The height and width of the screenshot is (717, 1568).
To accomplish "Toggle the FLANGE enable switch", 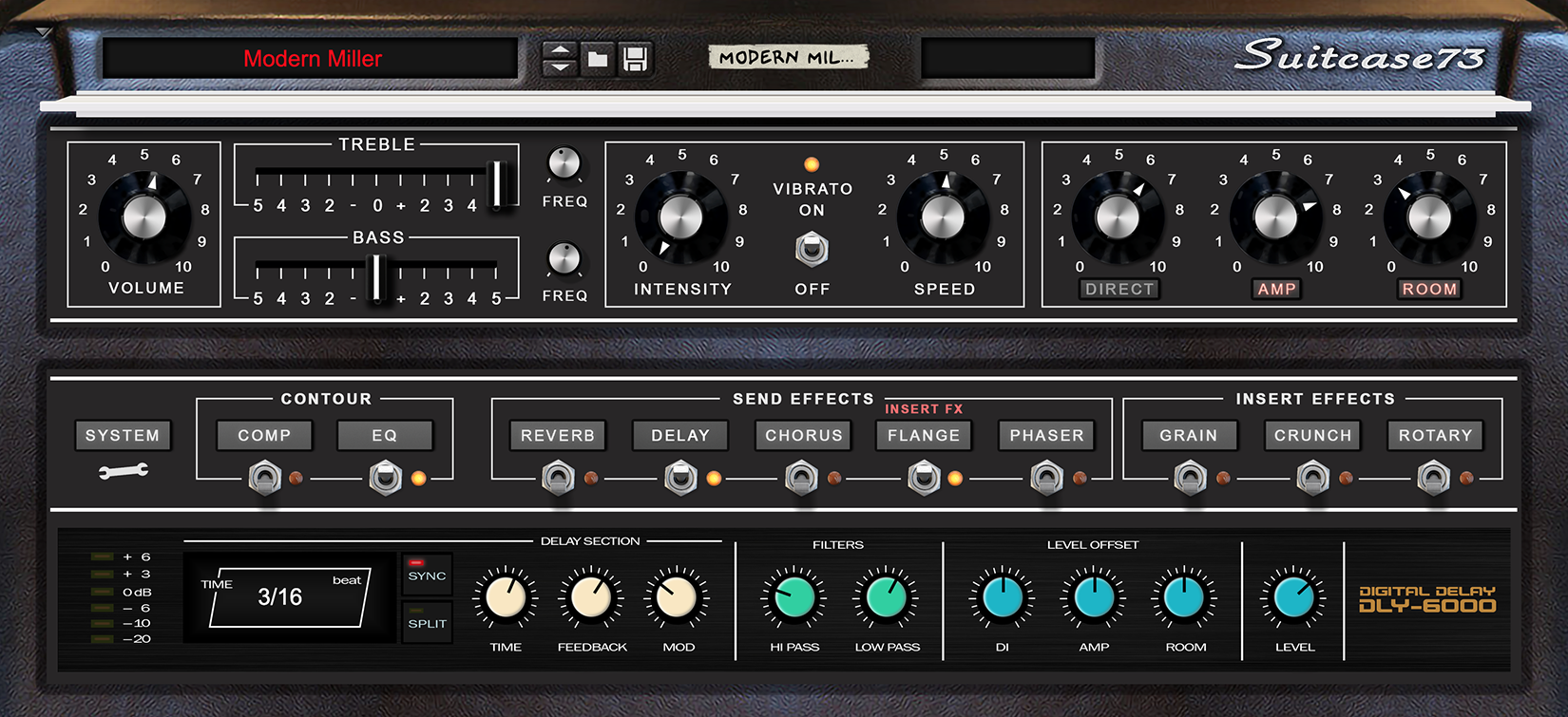I will tap(924, 478).
